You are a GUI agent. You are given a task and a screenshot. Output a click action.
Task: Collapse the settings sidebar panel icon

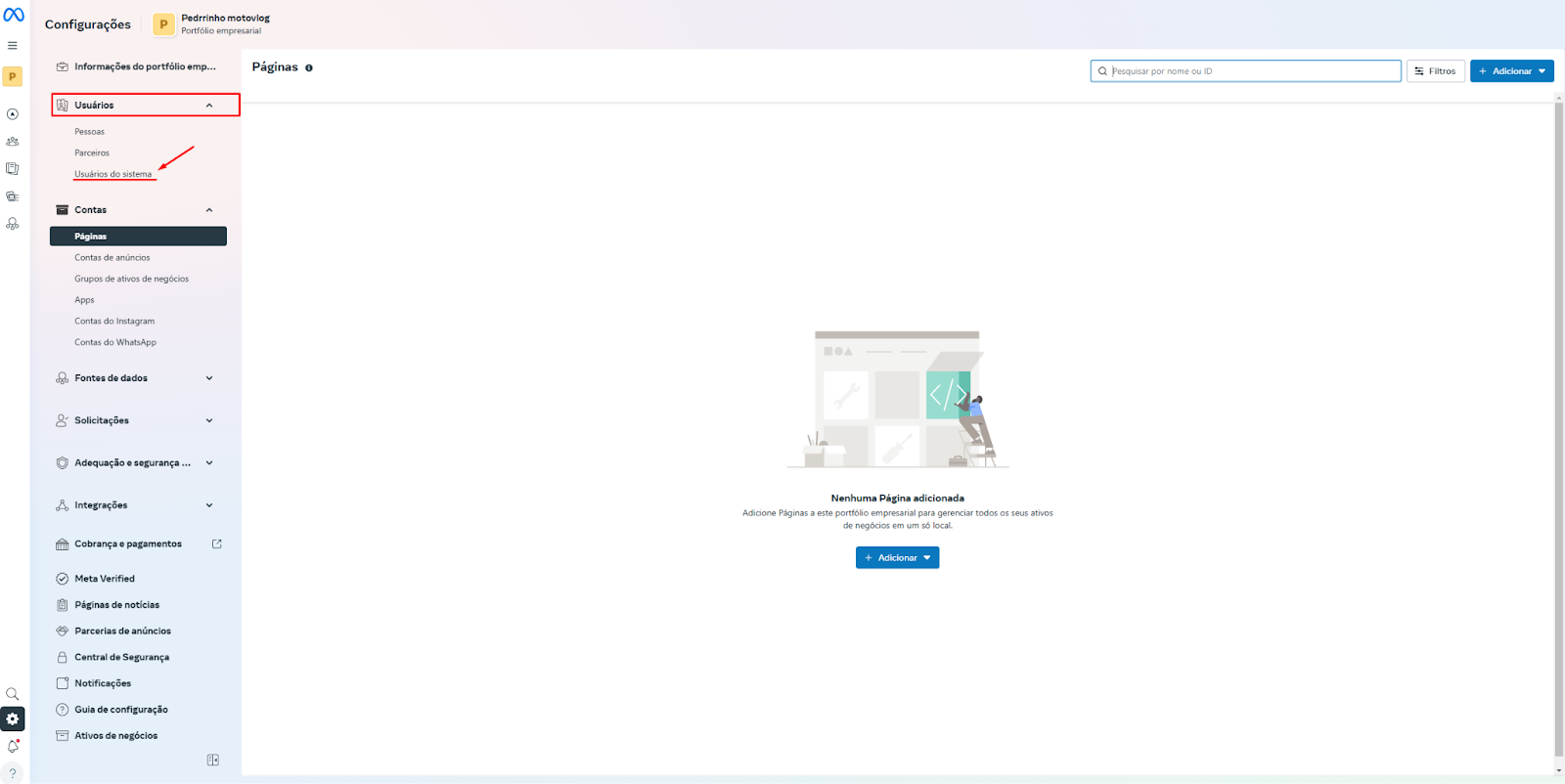pos(213,760)
